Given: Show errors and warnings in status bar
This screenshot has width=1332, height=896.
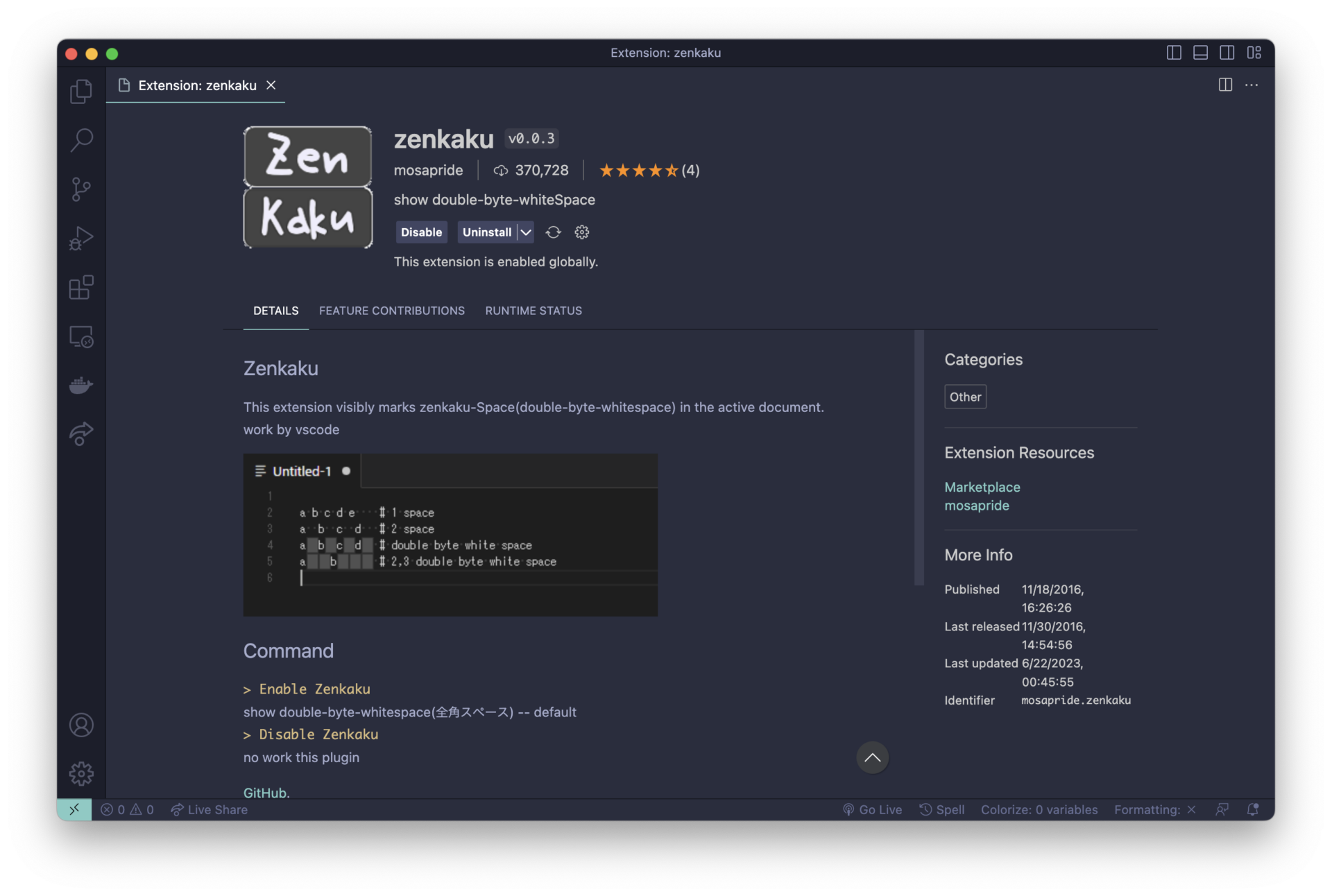Looking at the screenshot, I should click(127, 809).
